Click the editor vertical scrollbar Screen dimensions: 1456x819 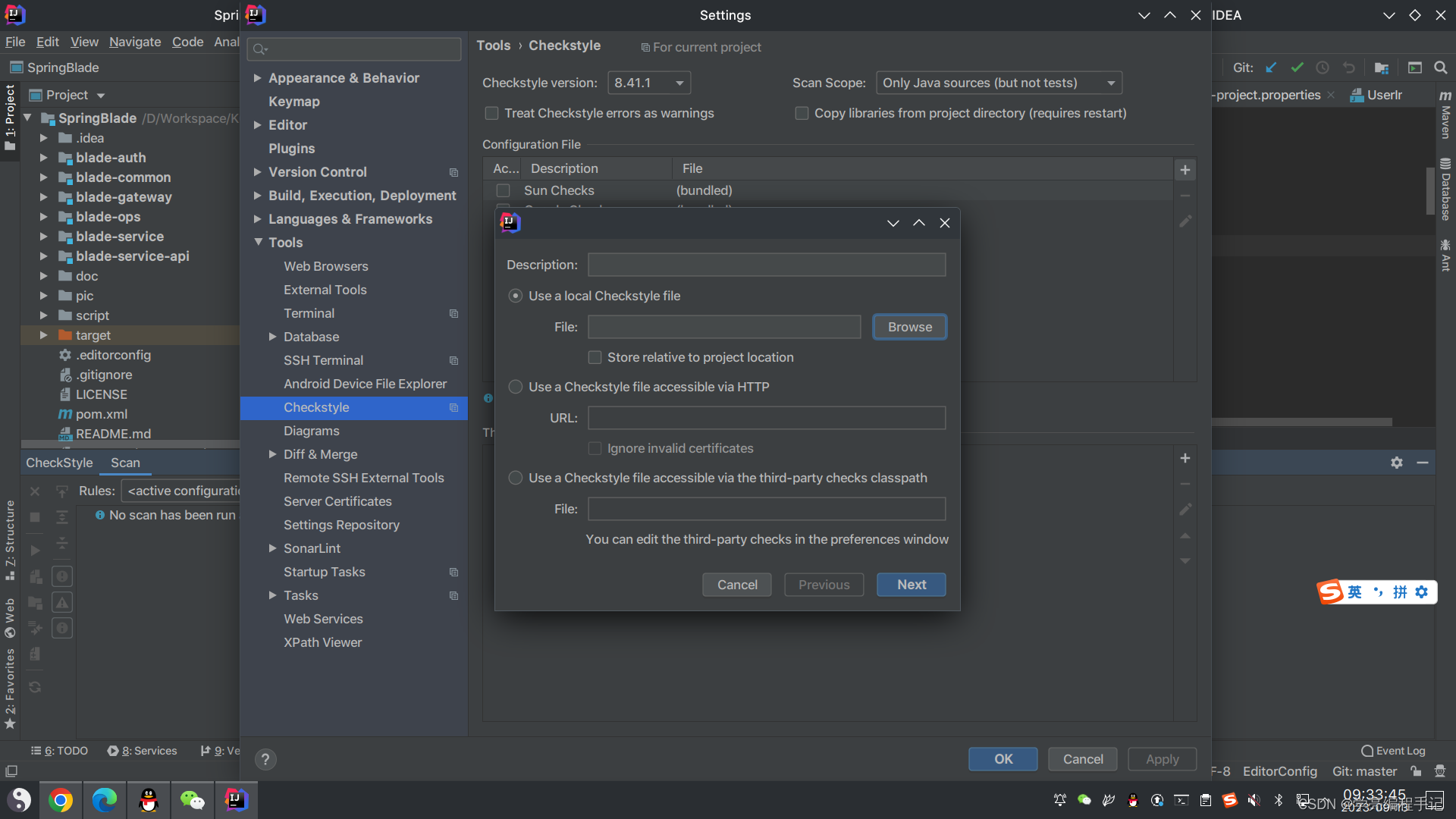(x=1430, y=190)
